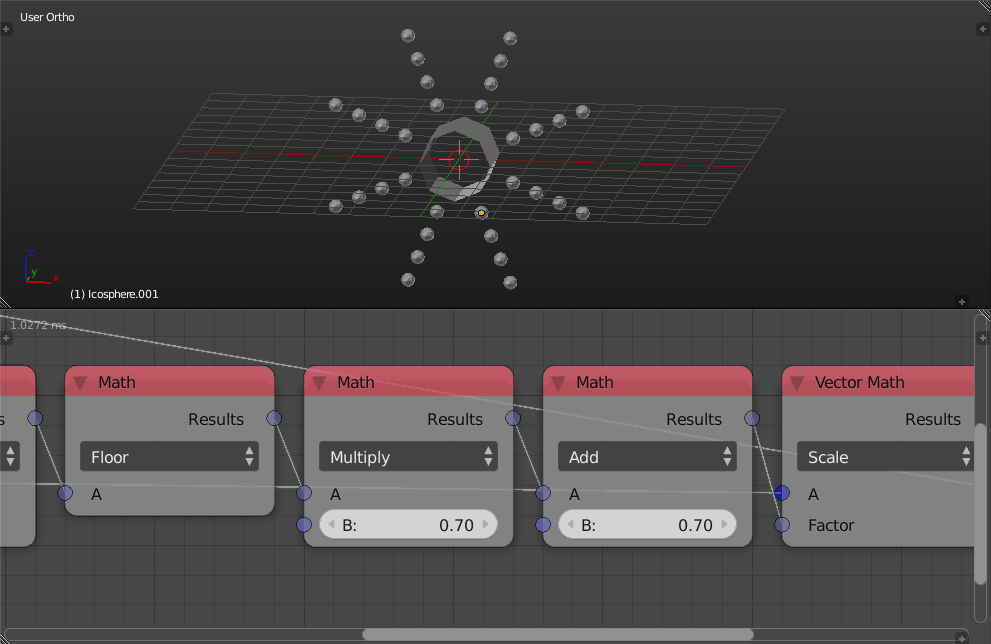The height and width of the screenshot is (644, 991).
Task: Click the plus icon in the viewport's top-left corner
Action: (6, 28)
